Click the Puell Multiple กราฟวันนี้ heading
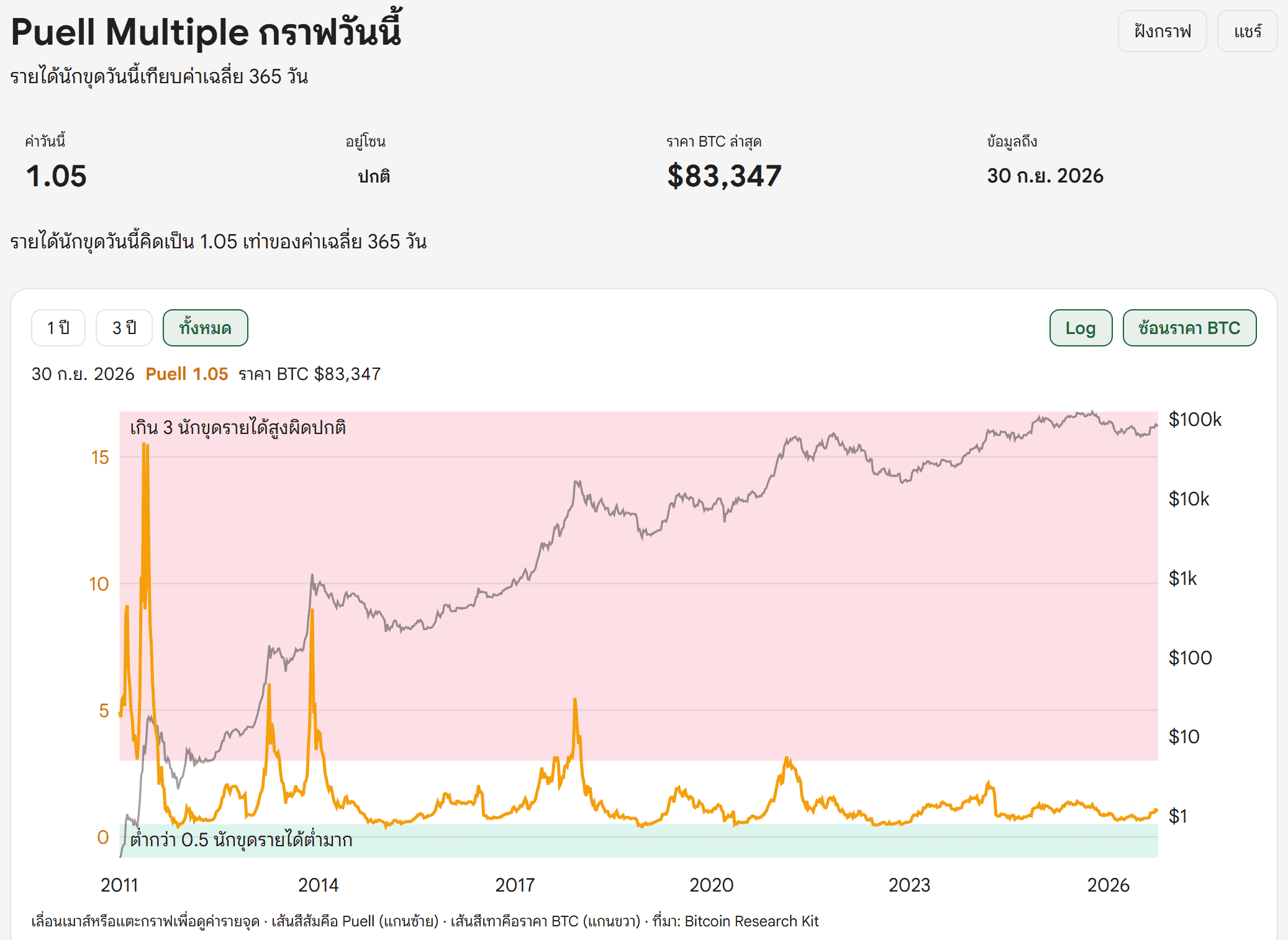The height and width of the screenshot is (940, 1288). click(x=206, y=31)
